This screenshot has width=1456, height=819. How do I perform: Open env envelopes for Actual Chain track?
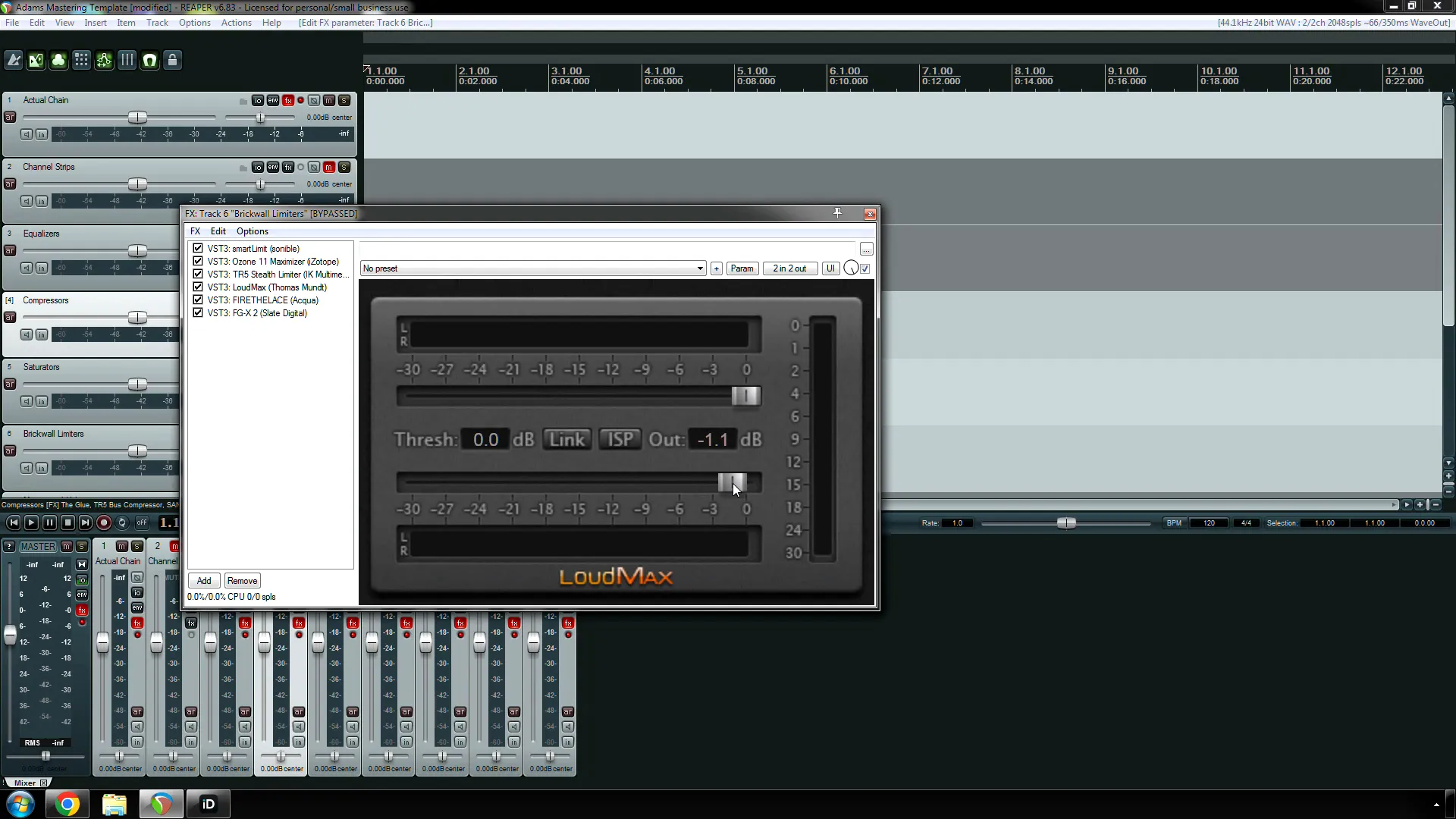(x=273, y=100)
